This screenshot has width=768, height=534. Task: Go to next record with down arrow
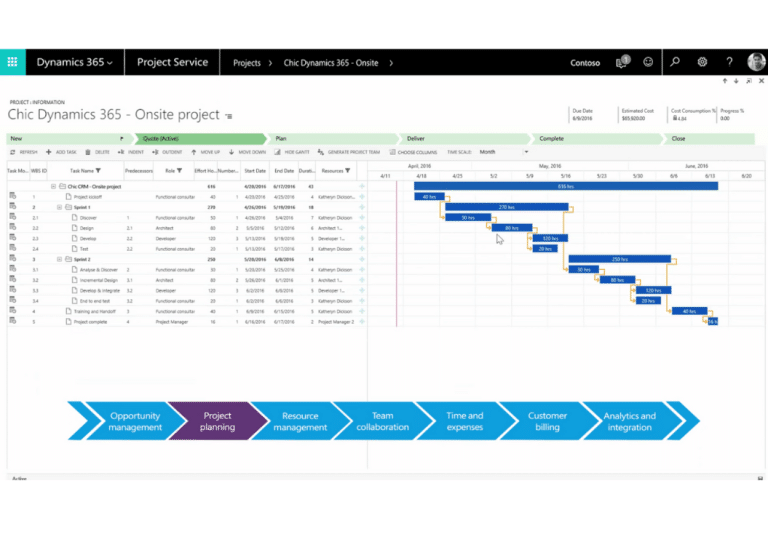[736, 81]
